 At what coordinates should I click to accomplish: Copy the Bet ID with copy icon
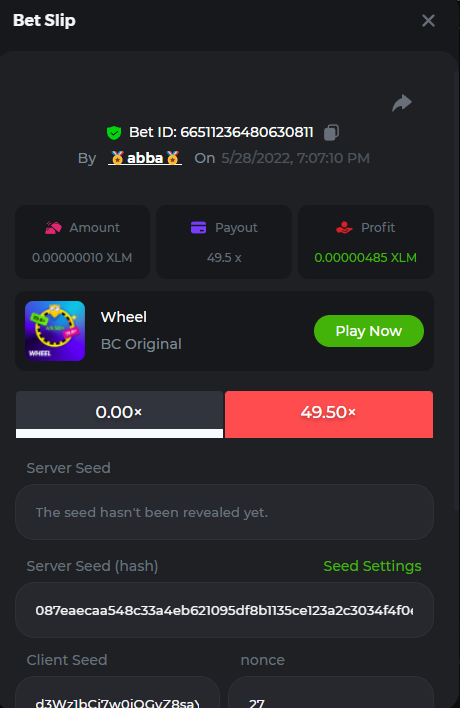pyautogui.click(x=331, y=132)
